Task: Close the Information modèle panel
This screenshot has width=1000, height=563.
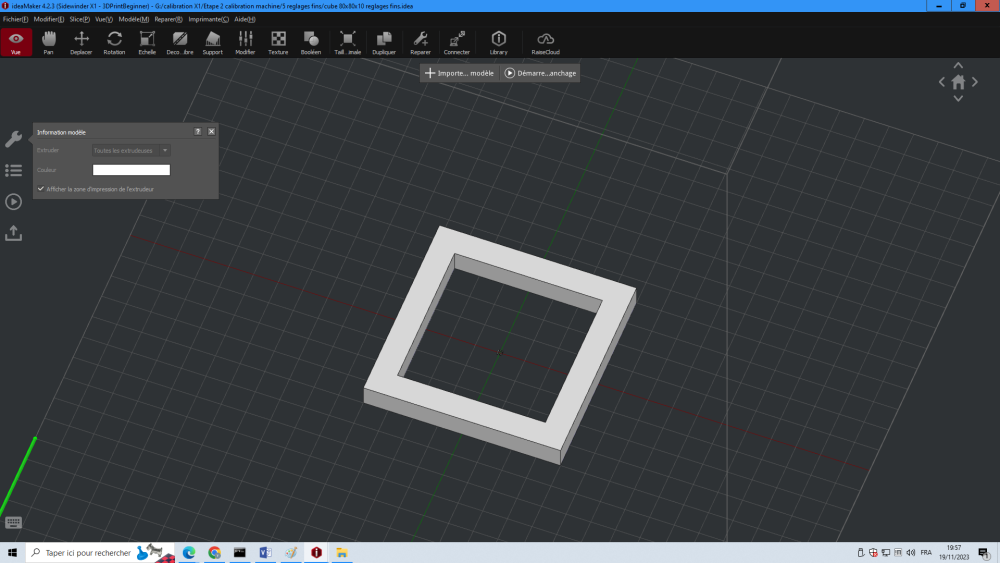Action: pyautogui.click(x=211, y=131)
